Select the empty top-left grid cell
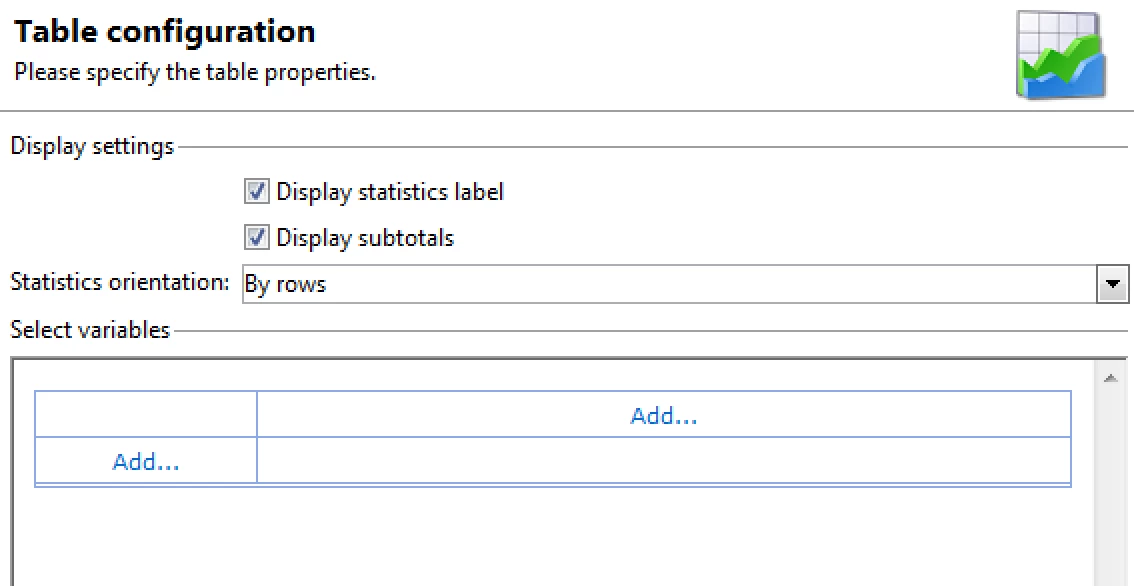Screen dimensions: 1134x586 coord(146,415)
